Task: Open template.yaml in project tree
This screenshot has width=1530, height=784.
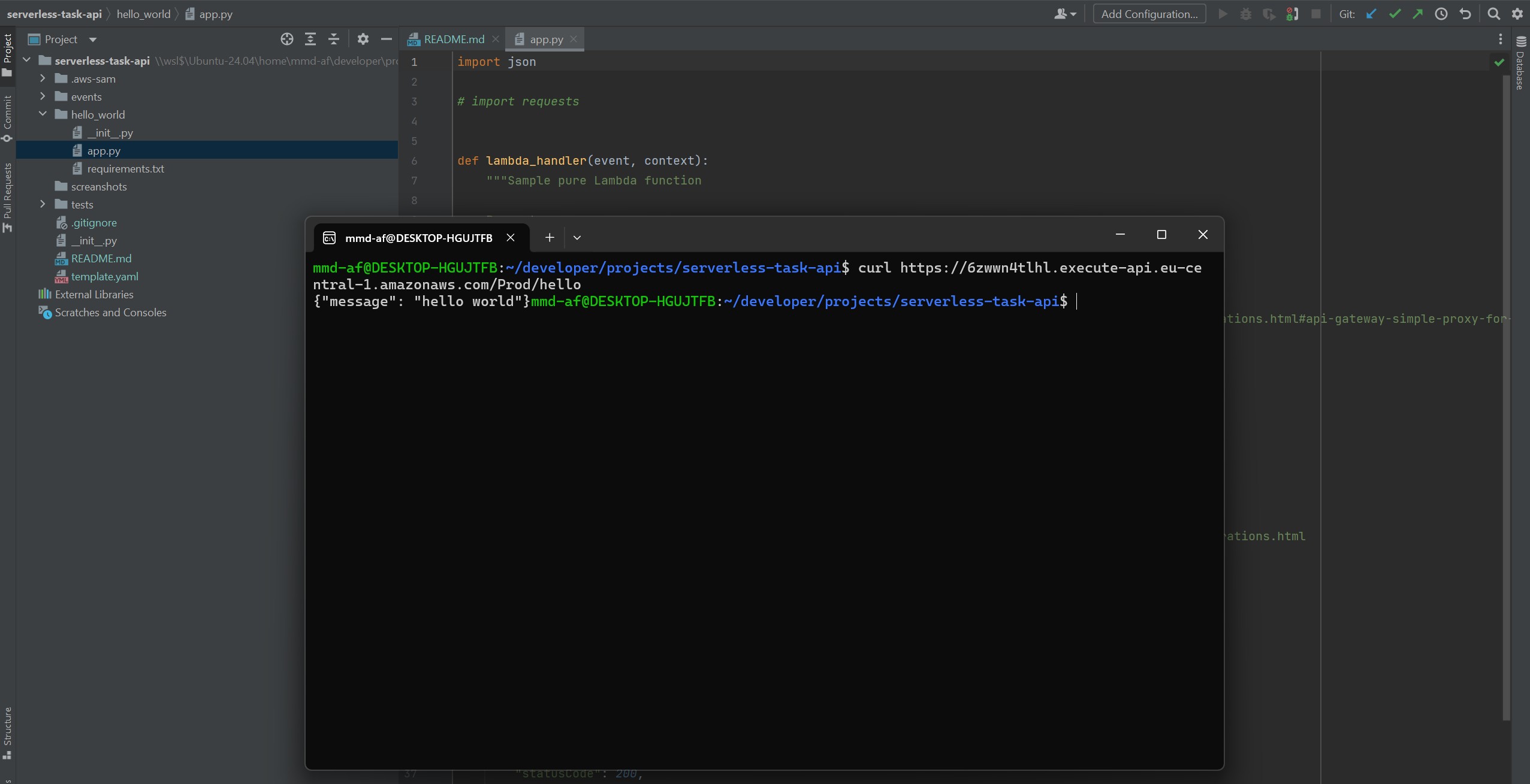Action: tap(104, 277)
